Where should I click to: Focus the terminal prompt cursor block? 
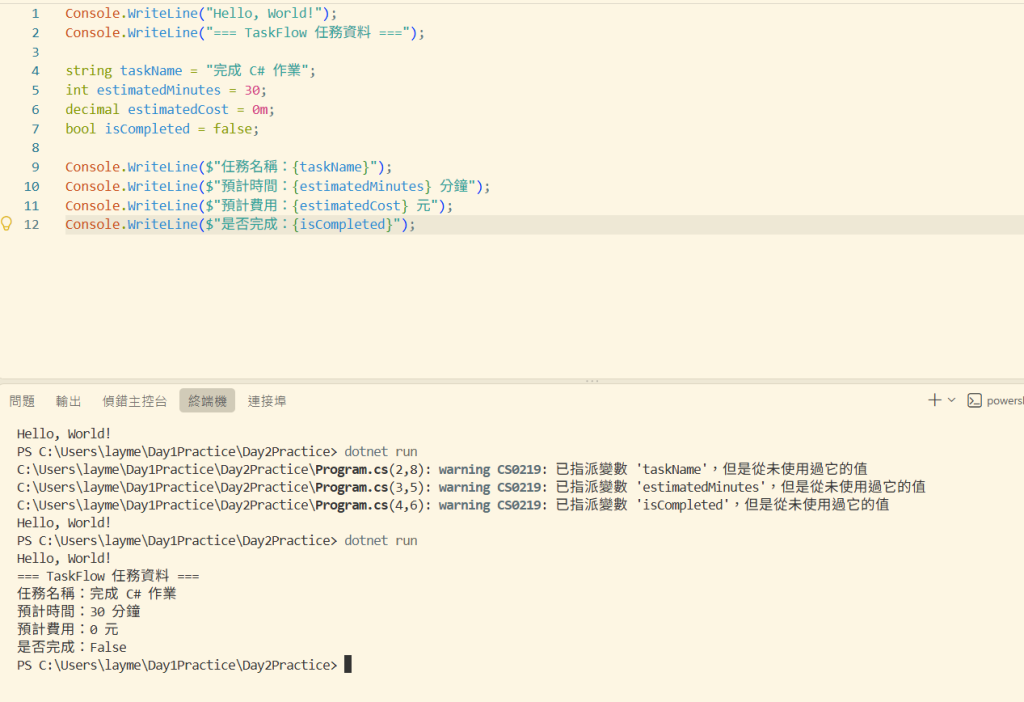(348, 664)
